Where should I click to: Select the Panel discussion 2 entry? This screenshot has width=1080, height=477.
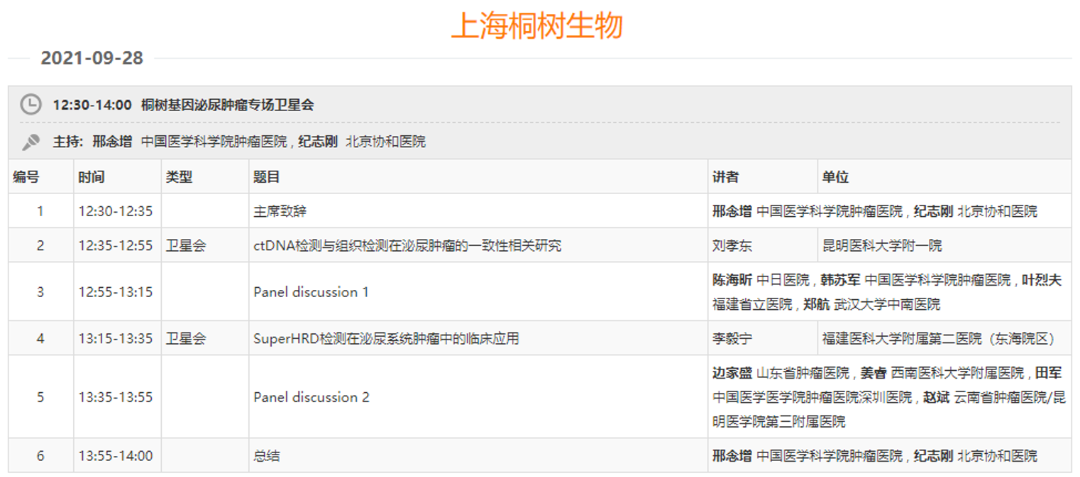(x=311, y=397)
